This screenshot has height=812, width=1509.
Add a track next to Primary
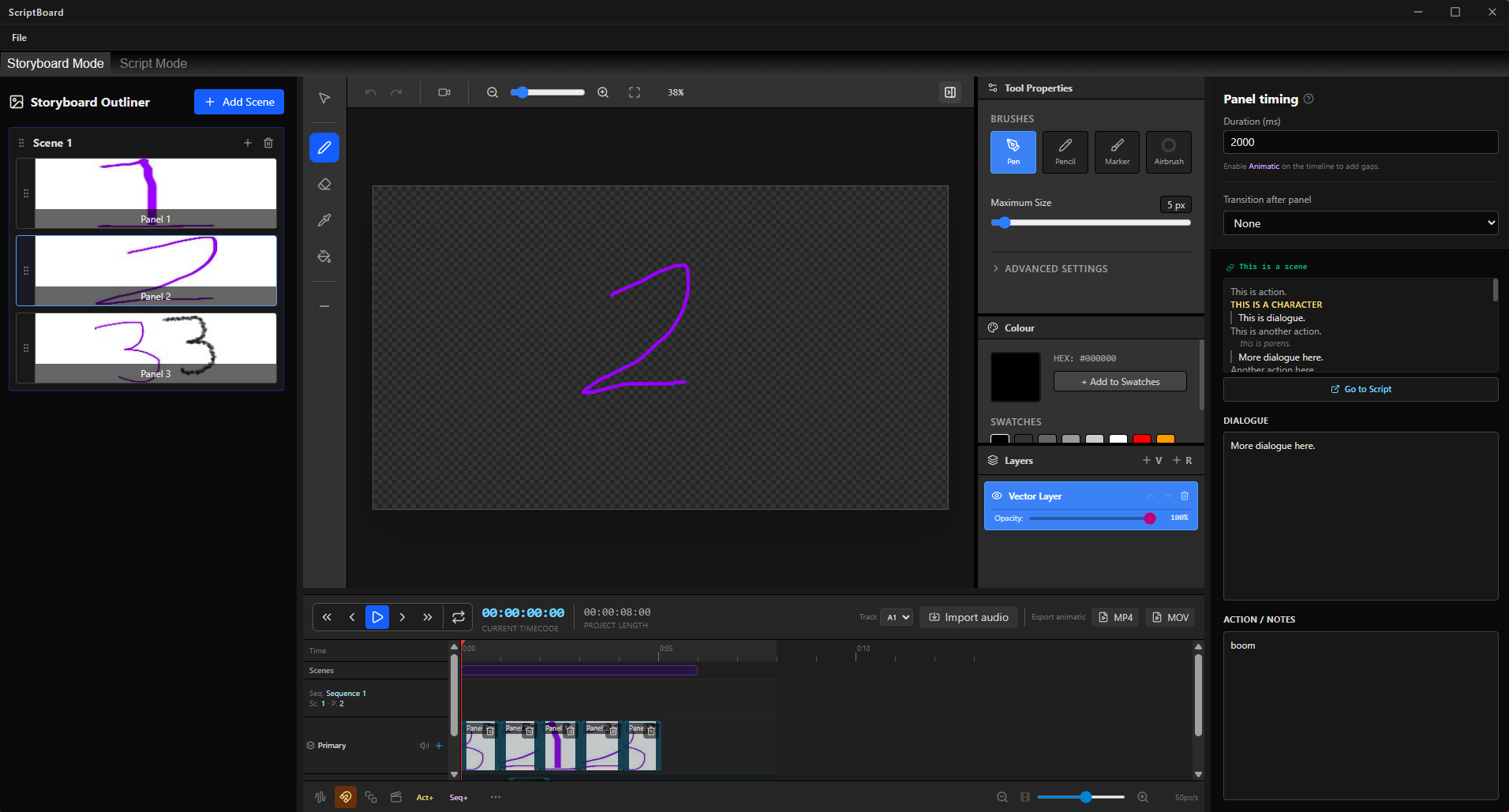click(x=439, y=746)
